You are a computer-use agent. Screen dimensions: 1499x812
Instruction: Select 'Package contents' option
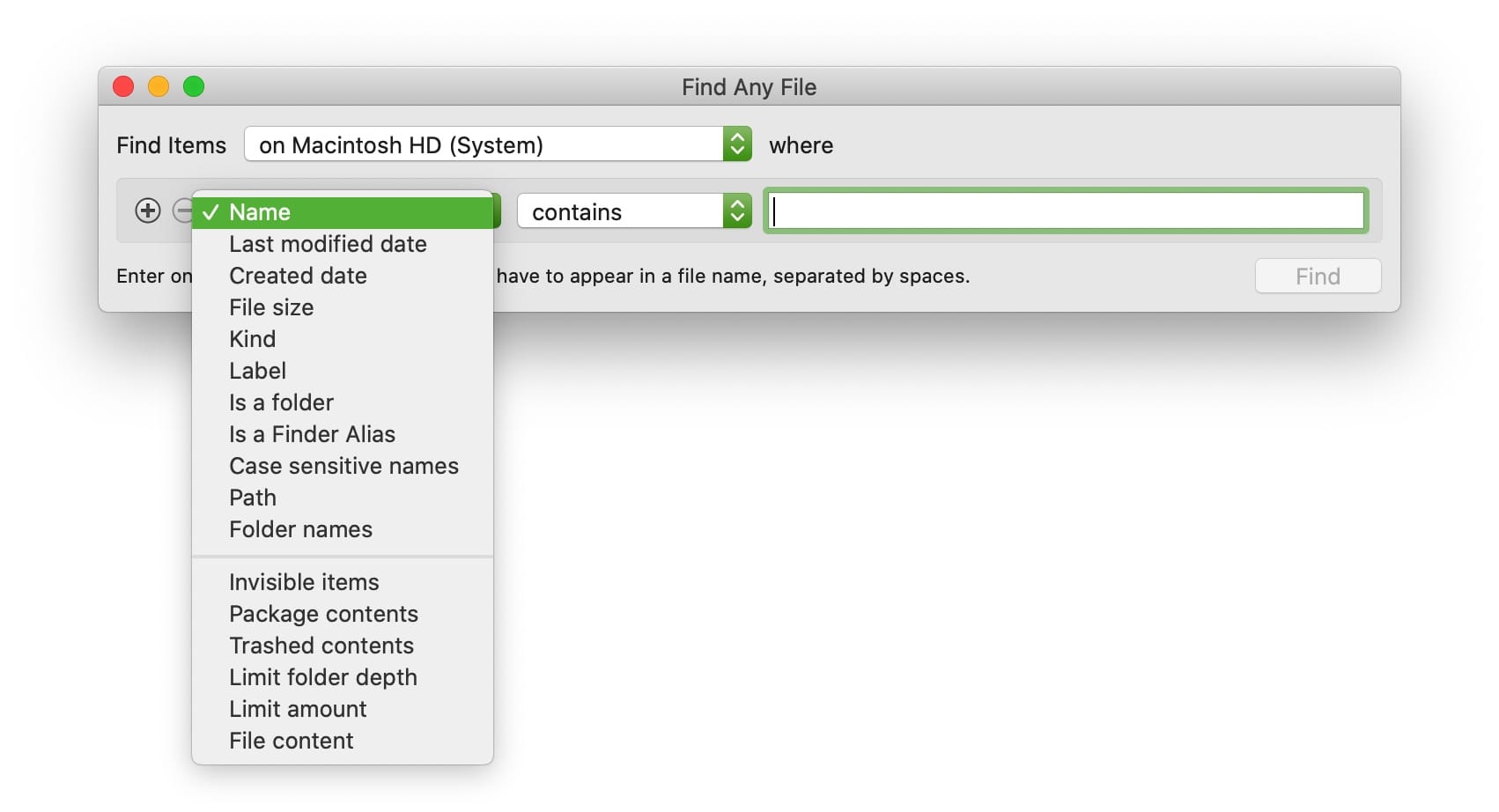(323, 614)
